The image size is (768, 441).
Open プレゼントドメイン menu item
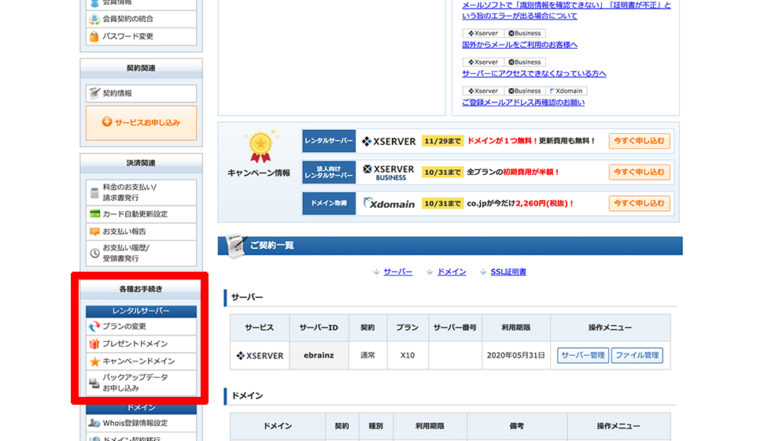[141, 344]
